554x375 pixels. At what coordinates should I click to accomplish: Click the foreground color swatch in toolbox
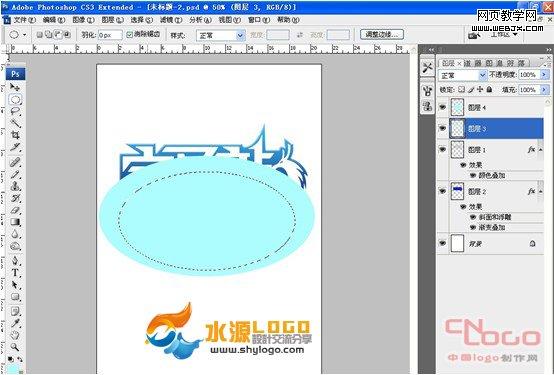pyautogui.click(x=13, y=370)
